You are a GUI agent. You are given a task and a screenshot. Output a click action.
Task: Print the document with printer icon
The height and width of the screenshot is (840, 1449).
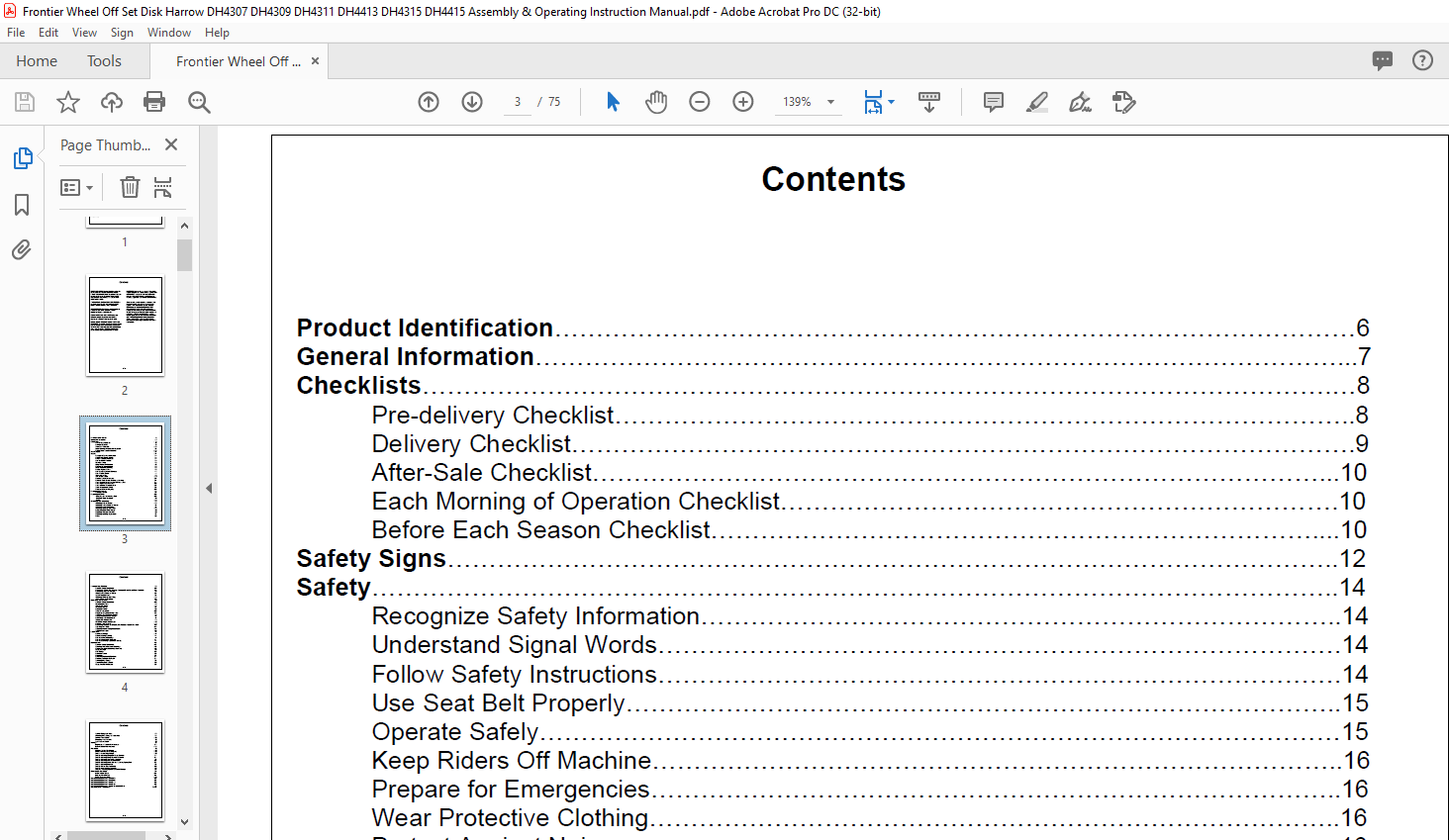point(154,102)
